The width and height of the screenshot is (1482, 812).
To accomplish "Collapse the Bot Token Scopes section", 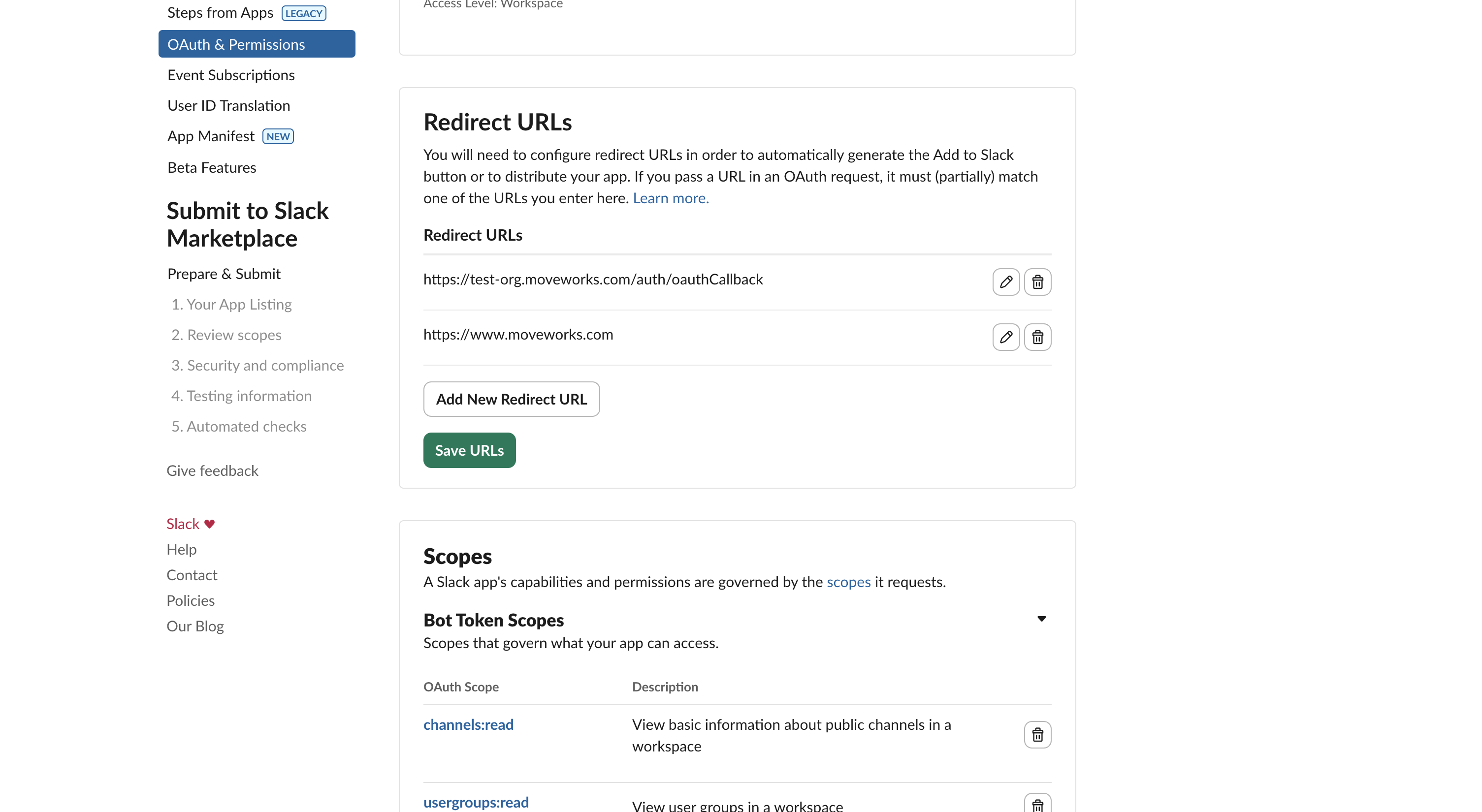I will 1041,619.
